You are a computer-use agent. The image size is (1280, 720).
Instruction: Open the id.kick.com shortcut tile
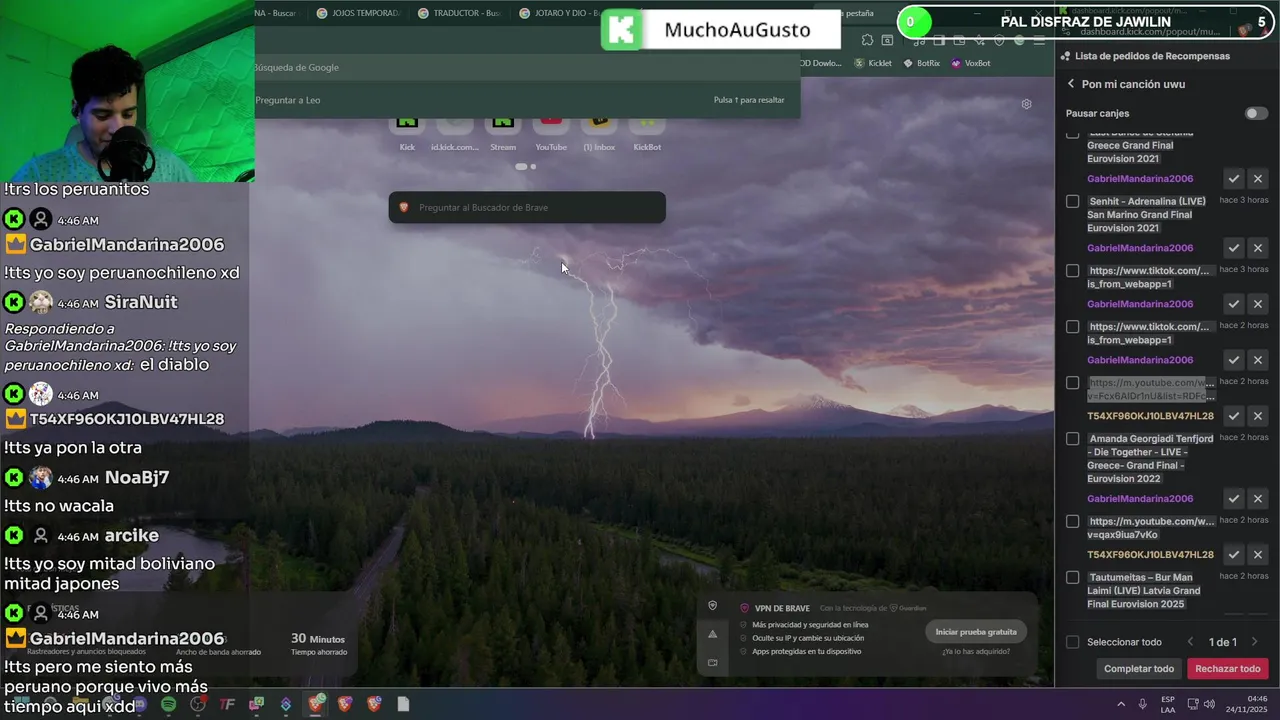click(x=455, y=134)
